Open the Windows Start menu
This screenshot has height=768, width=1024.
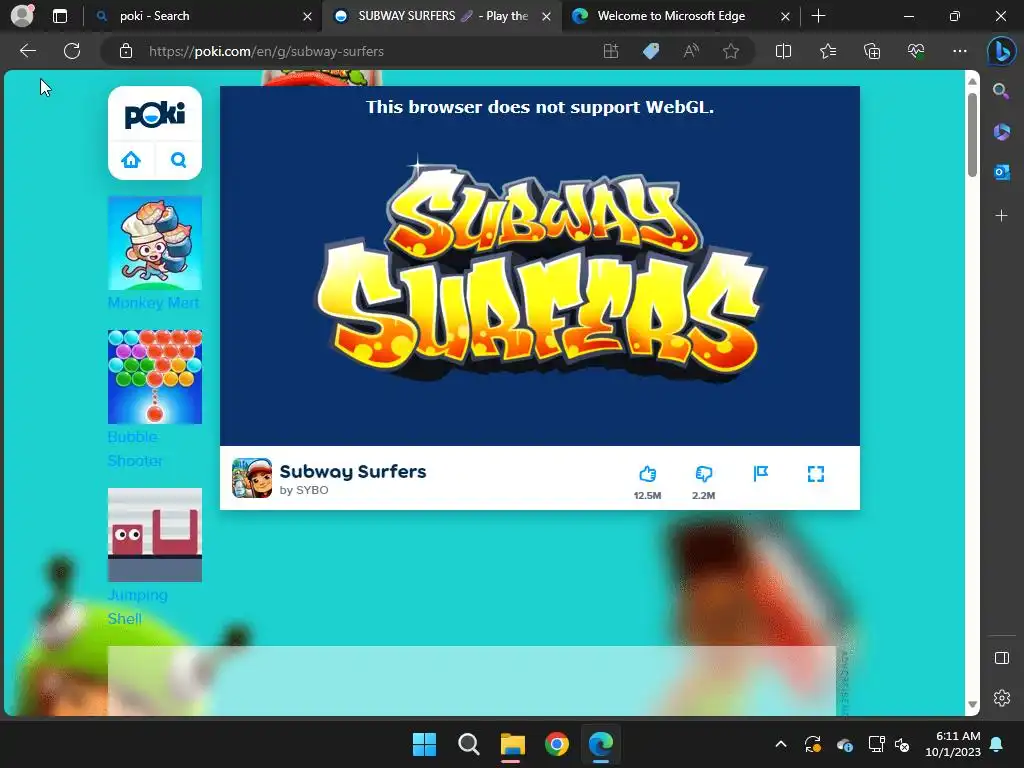click(x=424, y=744)
